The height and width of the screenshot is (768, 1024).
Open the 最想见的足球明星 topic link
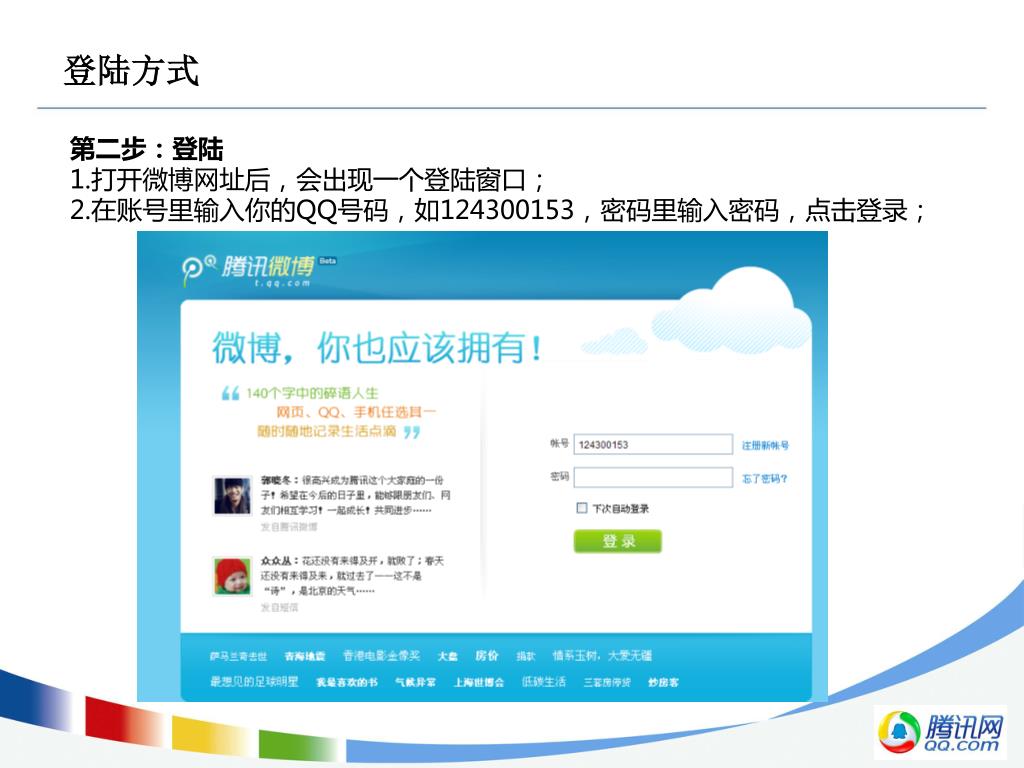tap(254, 681)
